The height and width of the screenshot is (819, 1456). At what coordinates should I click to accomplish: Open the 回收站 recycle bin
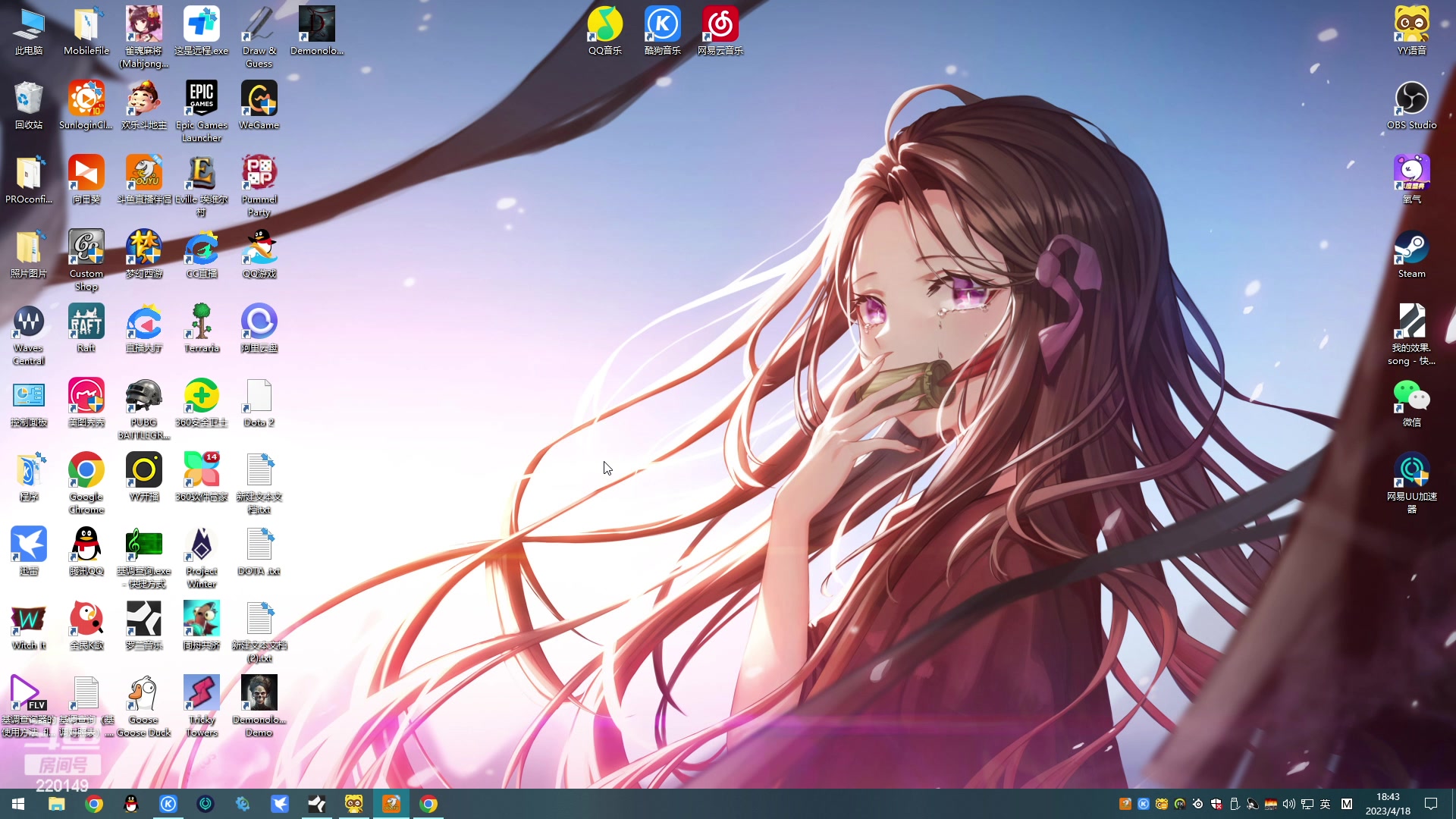point(29,105)
